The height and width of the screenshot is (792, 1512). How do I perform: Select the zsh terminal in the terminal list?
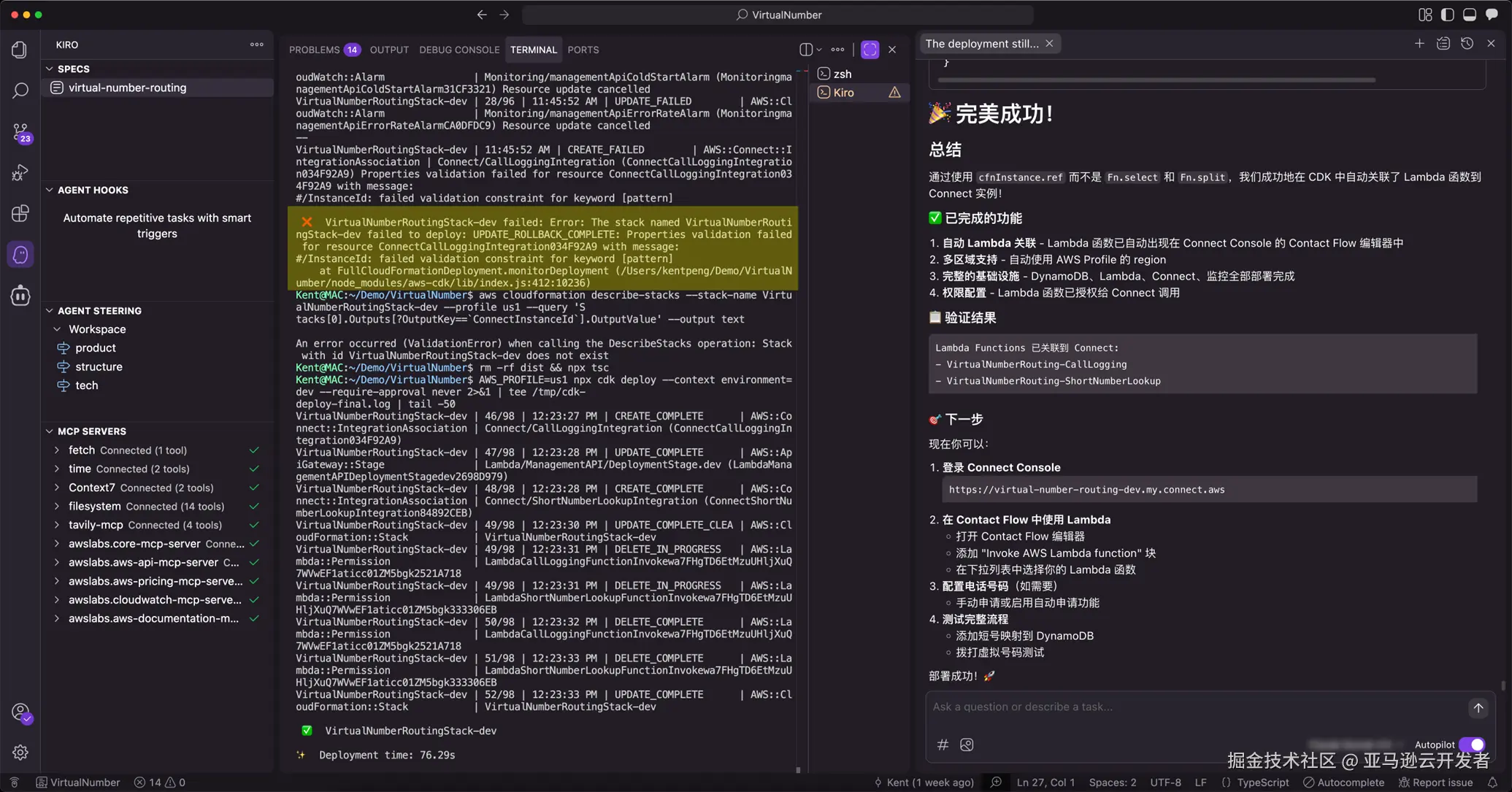pyautogui.click(x=841, y=73)
